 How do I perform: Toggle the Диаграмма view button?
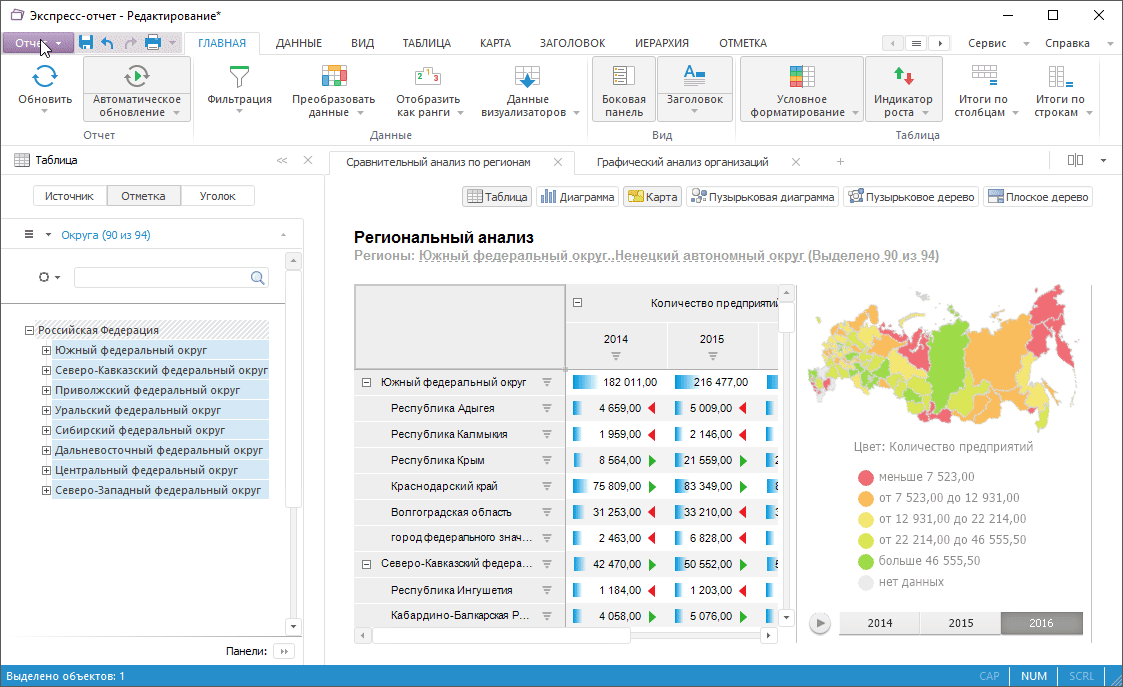tap(577, 197)
